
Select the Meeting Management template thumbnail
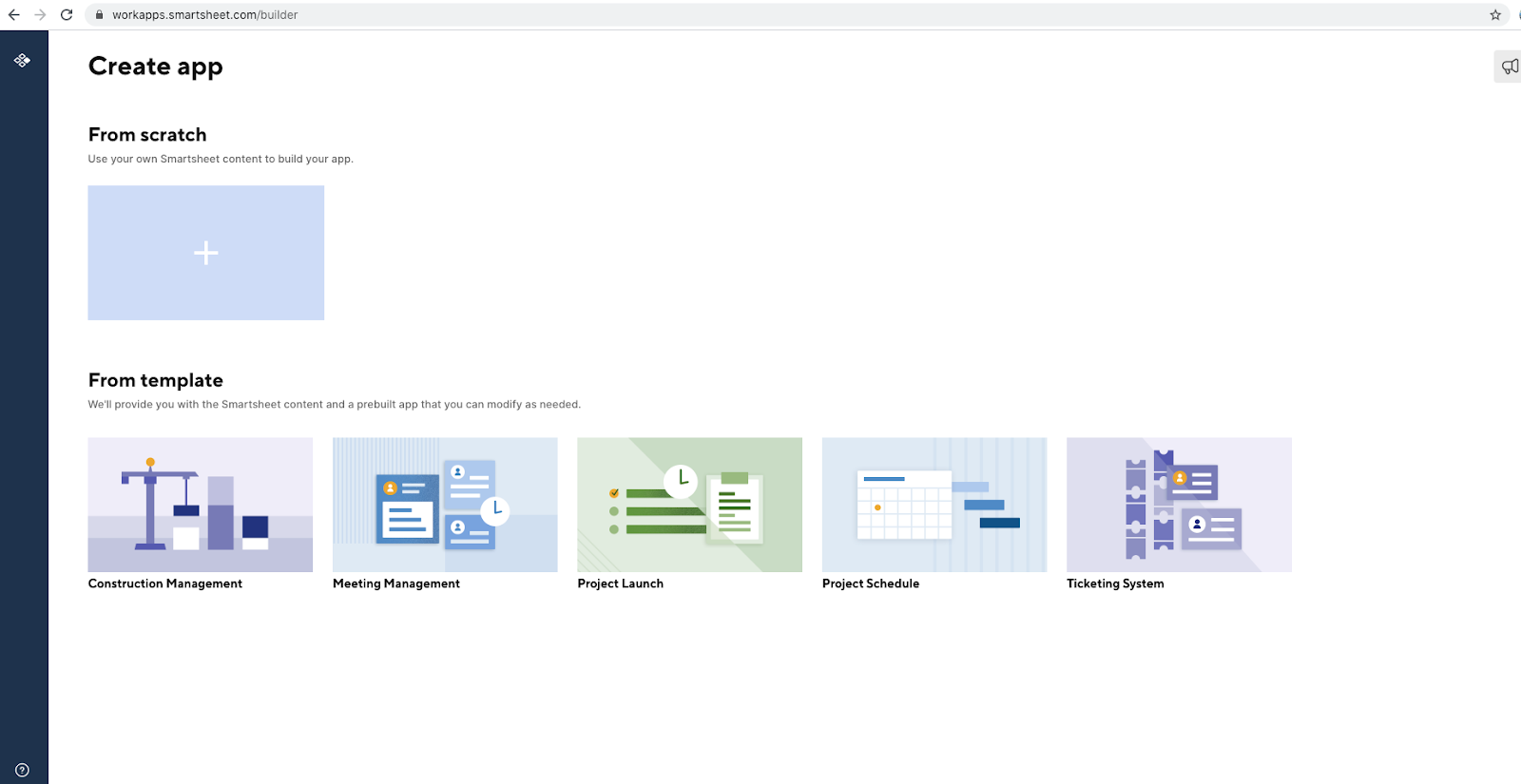(x=445, y=505)
